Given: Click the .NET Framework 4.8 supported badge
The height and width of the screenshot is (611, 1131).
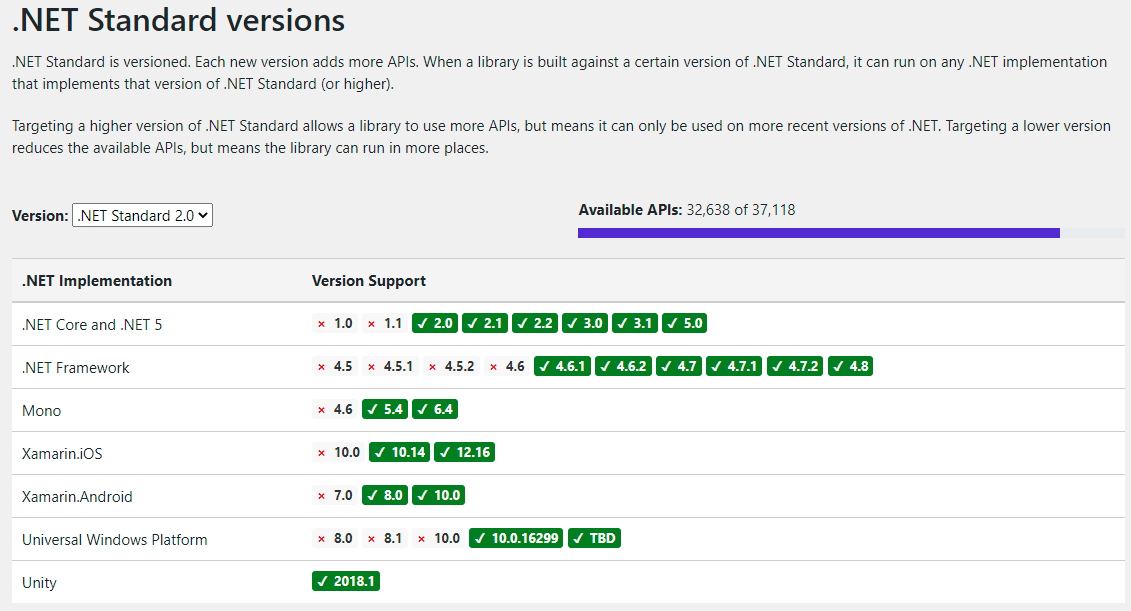Looking at the screenshot, I should [850, 366].
